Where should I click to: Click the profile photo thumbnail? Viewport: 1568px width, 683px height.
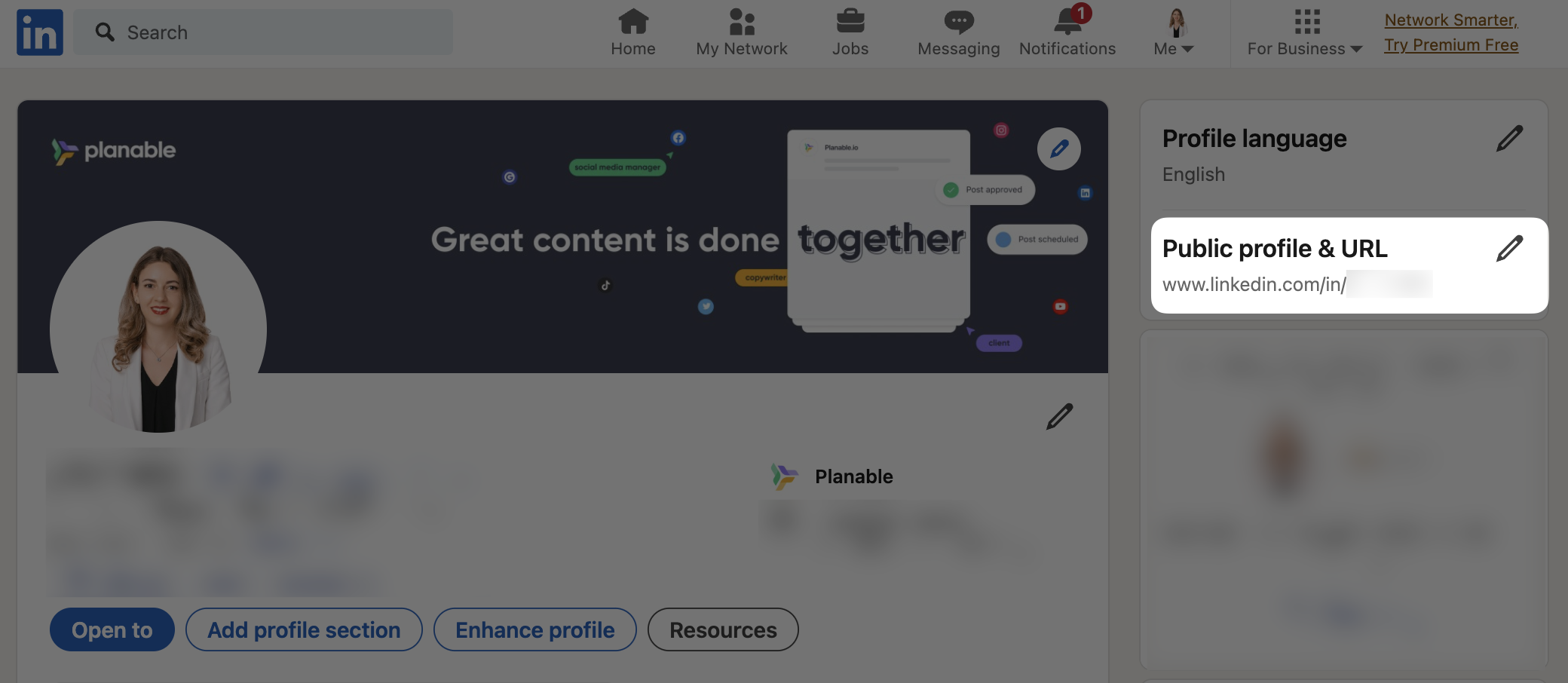pyautogui.click(x=158, y=329)
